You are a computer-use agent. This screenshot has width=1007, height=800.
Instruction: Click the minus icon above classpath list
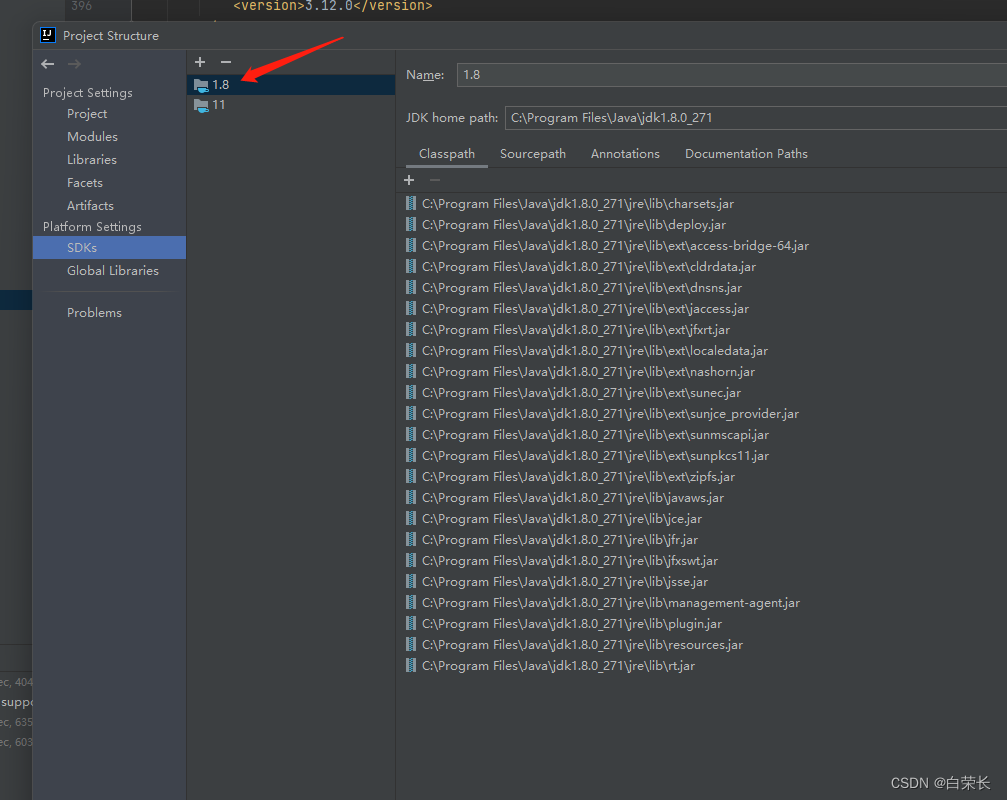pos(433,180)
